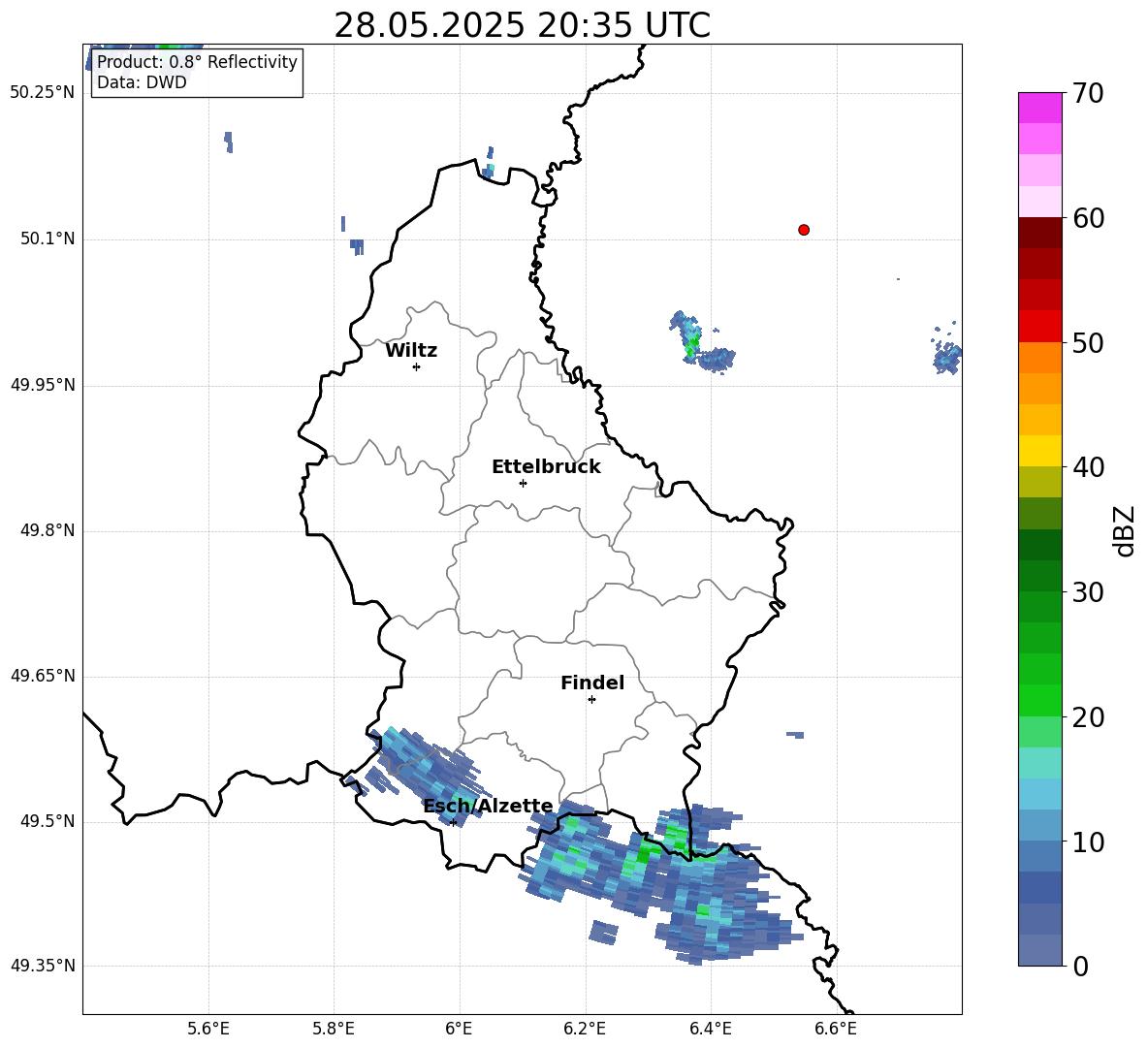The height and width of the screenshot is (1048, 1148).
Task: Click the 49.8°N latitude tick label
Action: pos(48,530)
